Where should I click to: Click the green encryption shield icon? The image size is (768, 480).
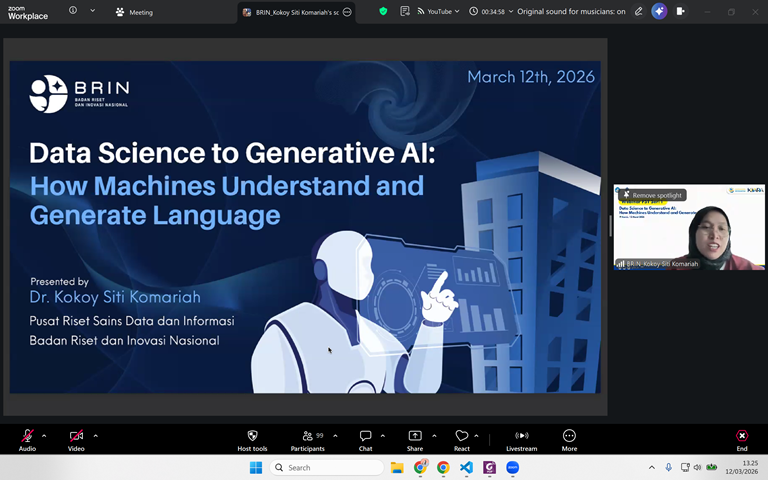coord(383,11)
